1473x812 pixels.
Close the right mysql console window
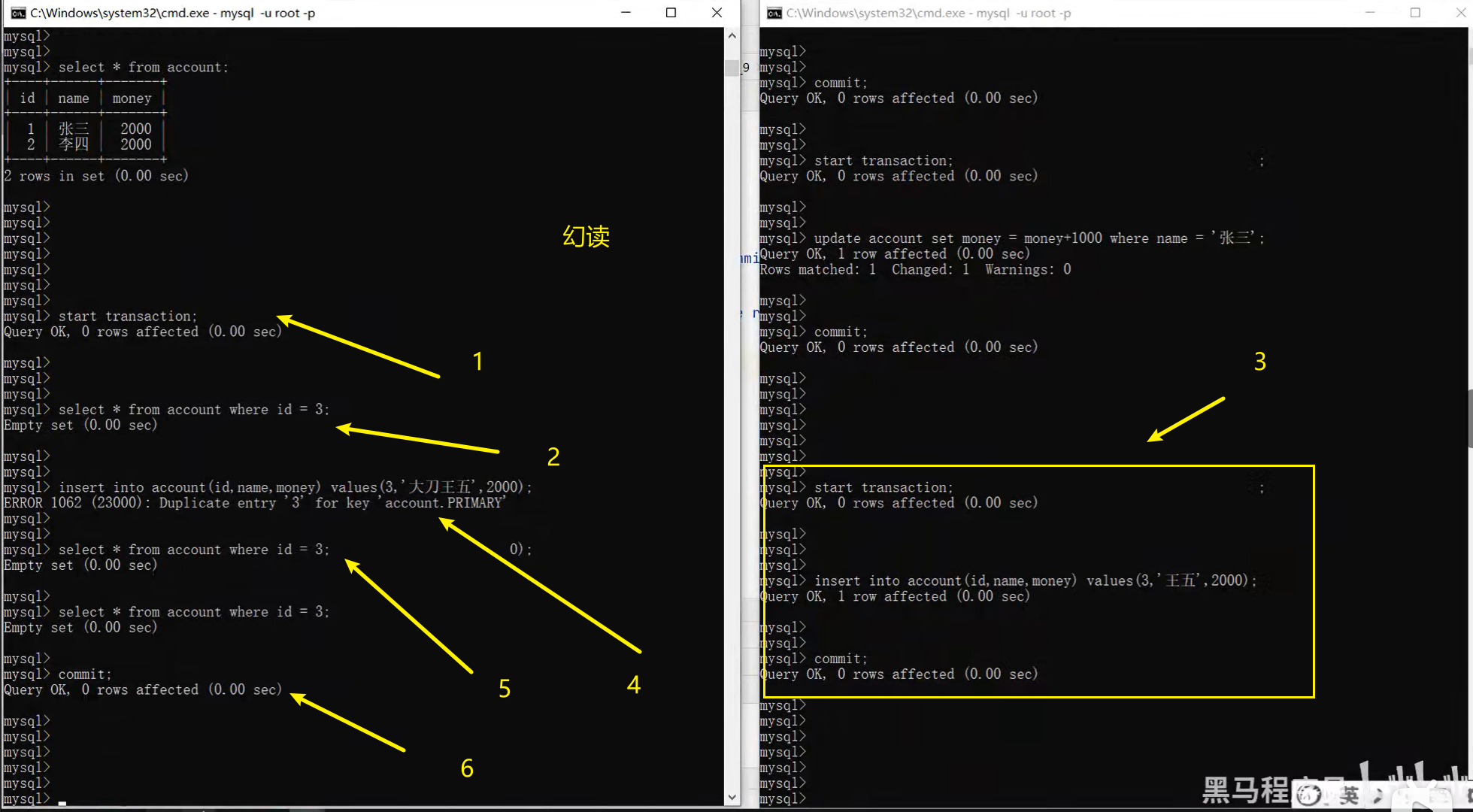point(1459,13)
